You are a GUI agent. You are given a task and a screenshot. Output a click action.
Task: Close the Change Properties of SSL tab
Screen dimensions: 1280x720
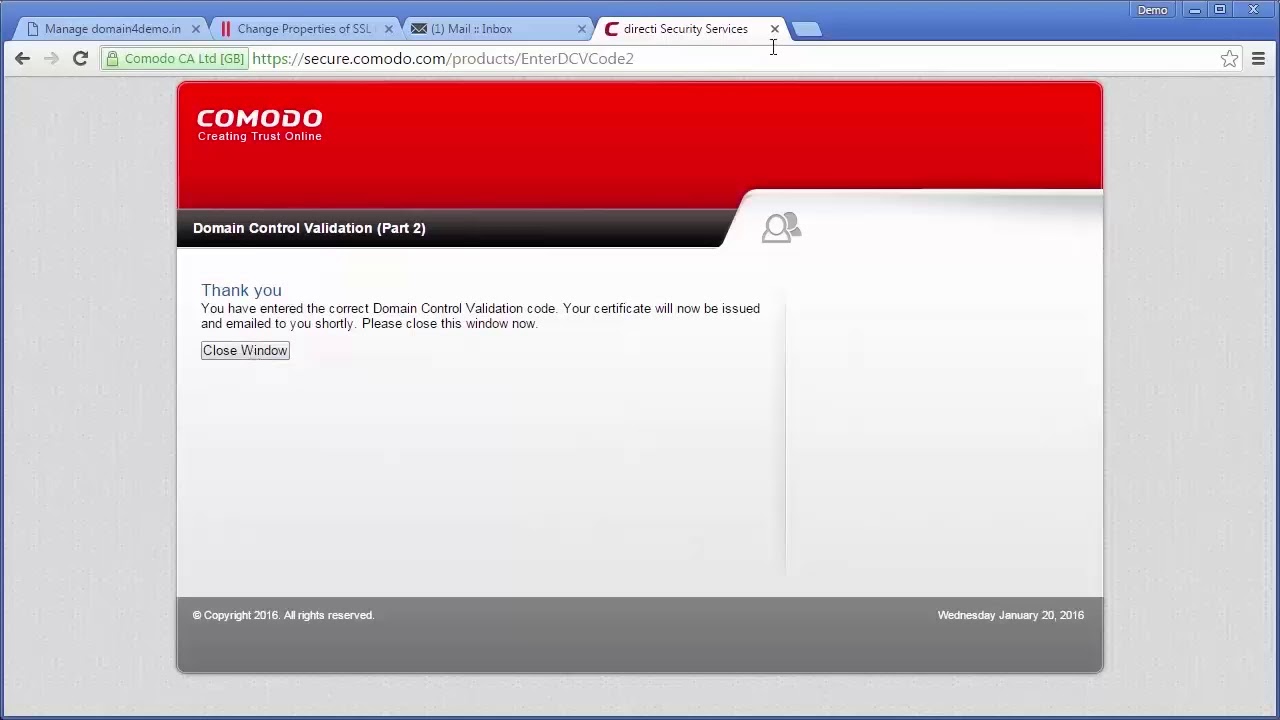point(389,29)
